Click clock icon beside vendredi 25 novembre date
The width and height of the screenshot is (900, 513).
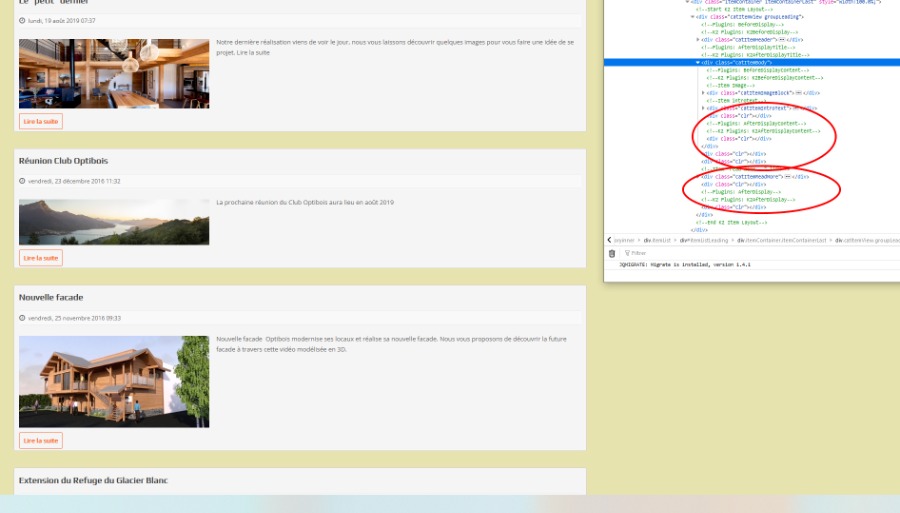tap(22, 318)
